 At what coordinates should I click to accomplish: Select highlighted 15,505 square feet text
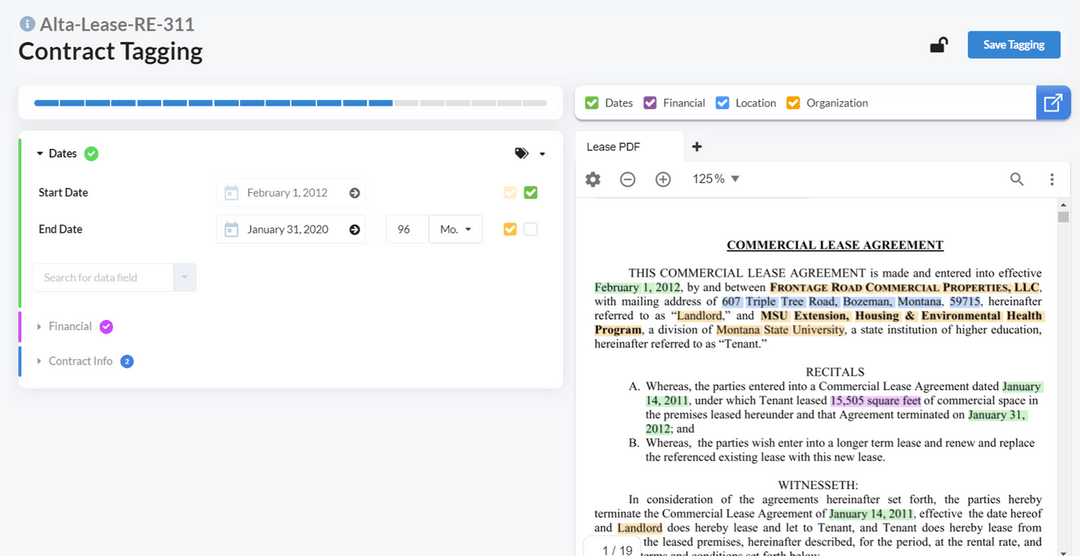(875, 400)
